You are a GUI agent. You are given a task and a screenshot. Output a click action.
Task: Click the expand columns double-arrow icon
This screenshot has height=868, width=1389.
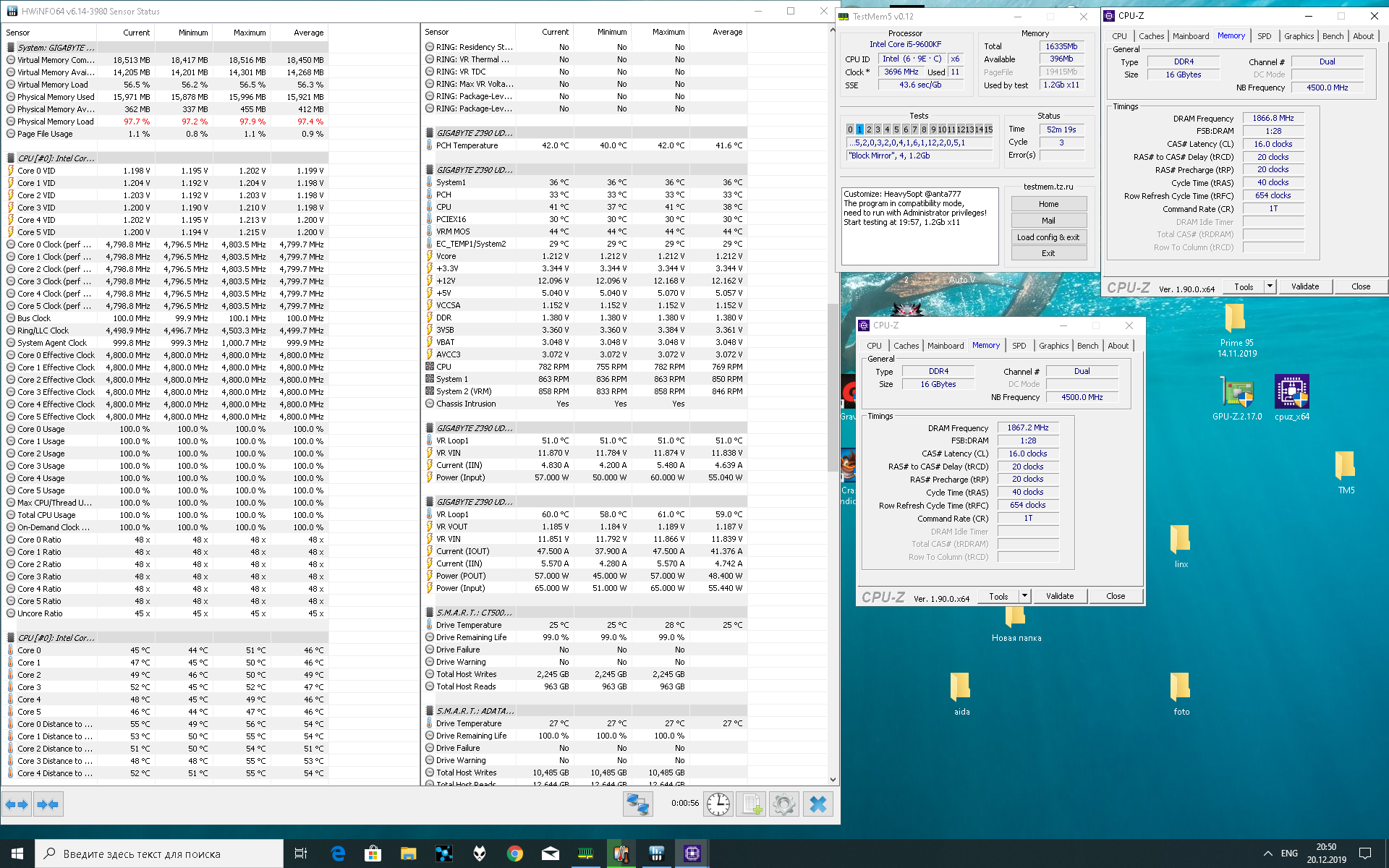[17, 804]
